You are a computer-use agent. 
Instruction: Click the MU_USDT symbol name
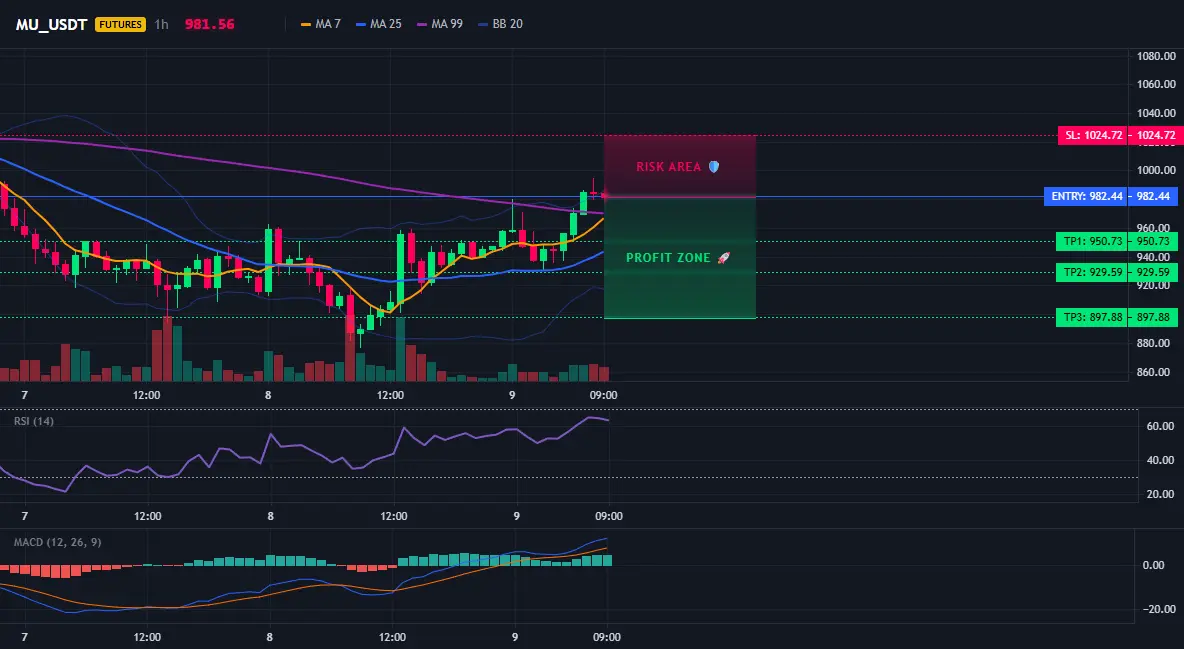coord(51,24)
